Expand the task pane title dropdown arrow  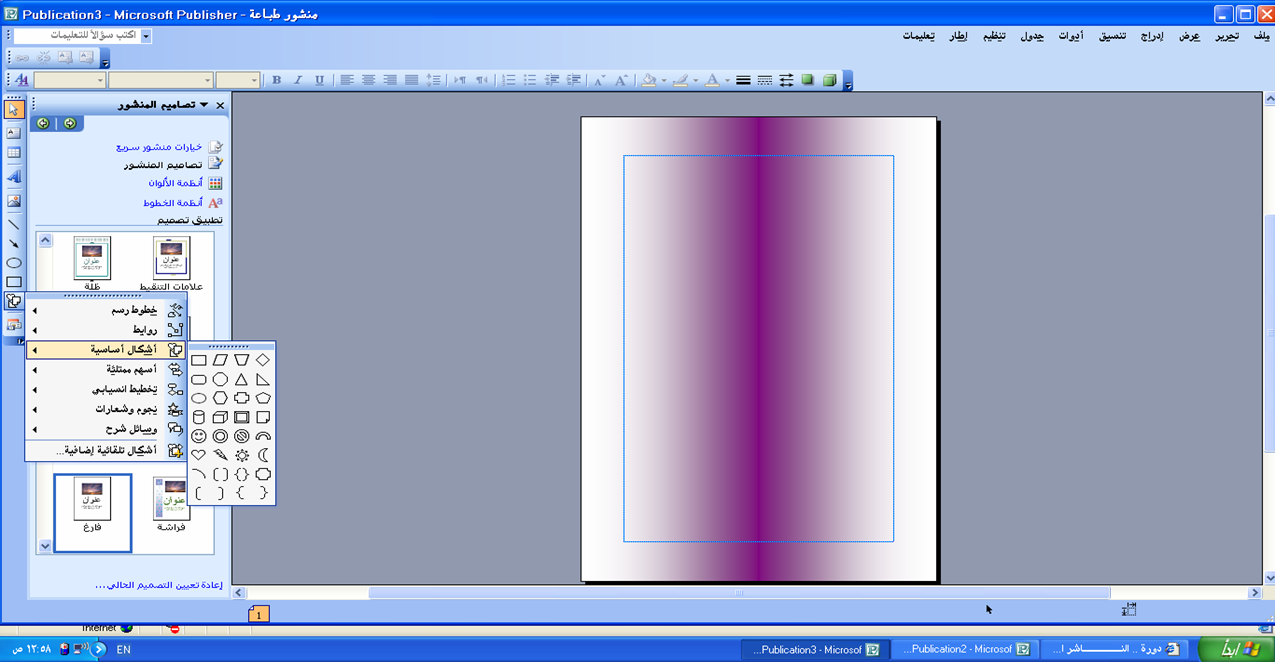pos(204,105)
